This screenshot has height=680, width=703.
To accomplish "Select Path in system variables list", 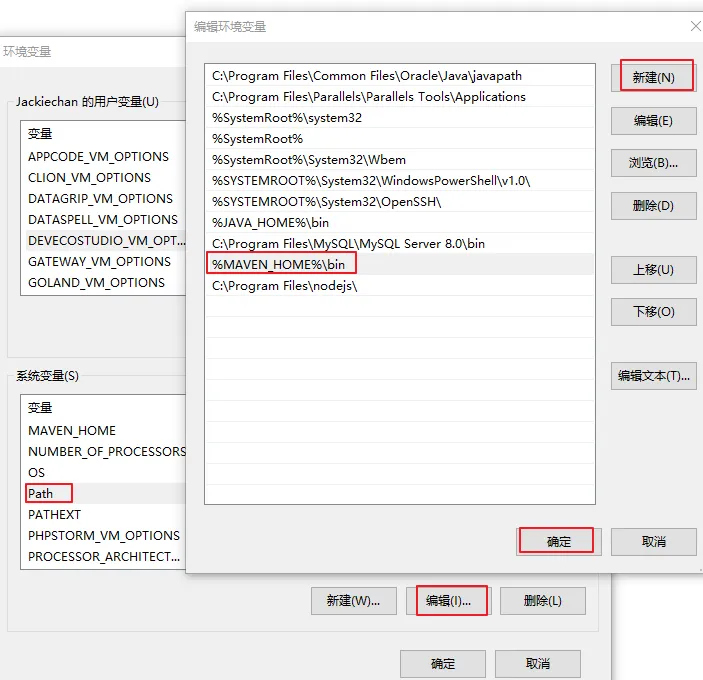I will click(x=41, y=493).
